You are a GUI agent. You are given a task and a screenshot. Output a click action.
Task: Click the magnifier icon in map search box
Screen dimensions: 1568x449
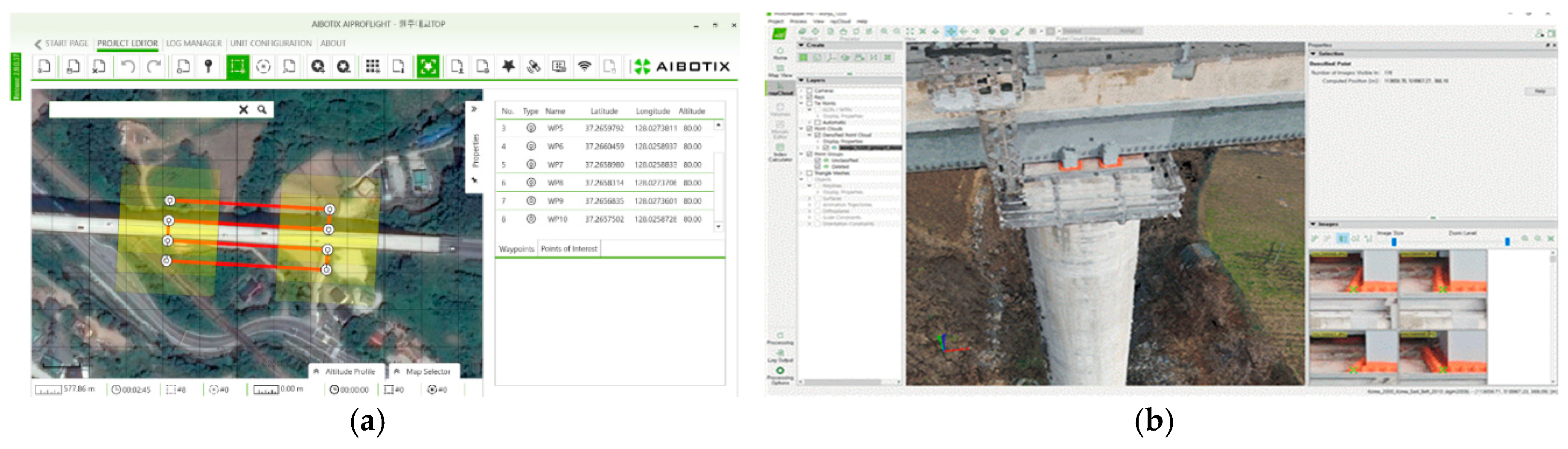(262, 110)
